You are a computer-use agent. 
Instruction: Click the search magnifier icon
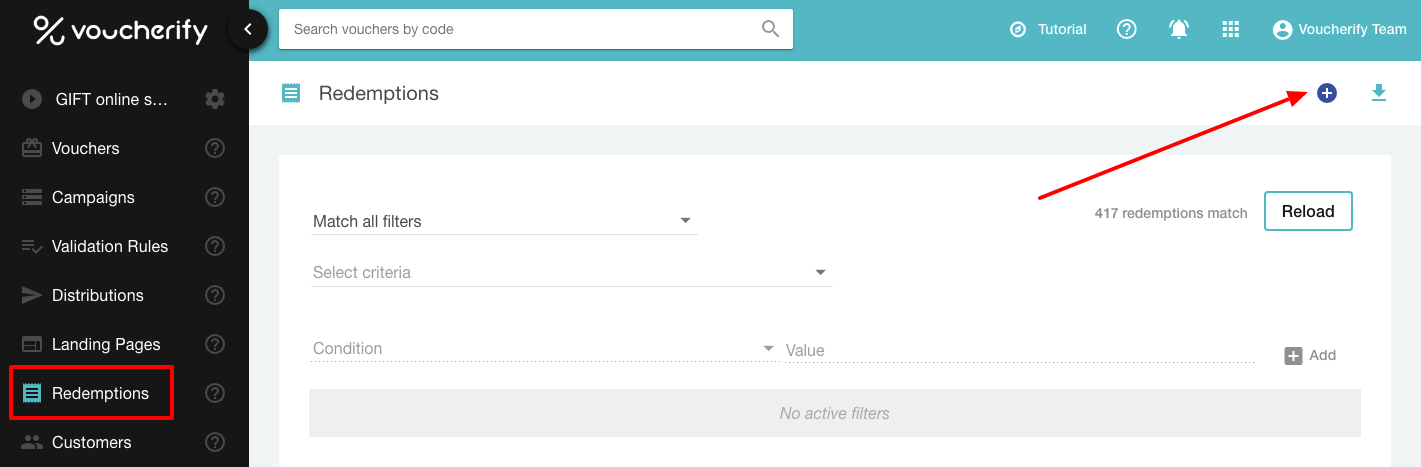770,29
